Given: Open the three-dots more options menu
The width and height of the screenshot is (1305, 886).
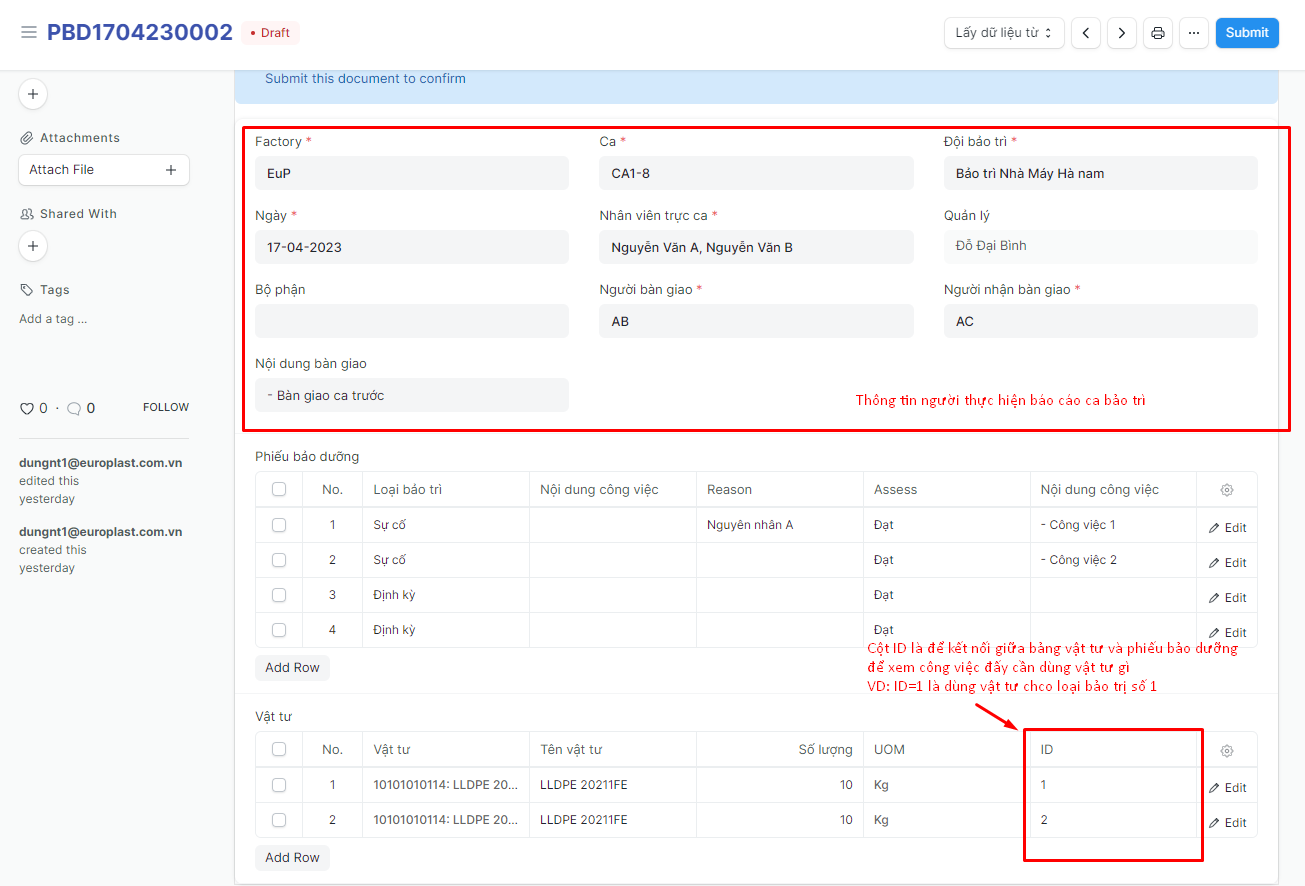Looking at the screenshot, I should point(1194,33).
